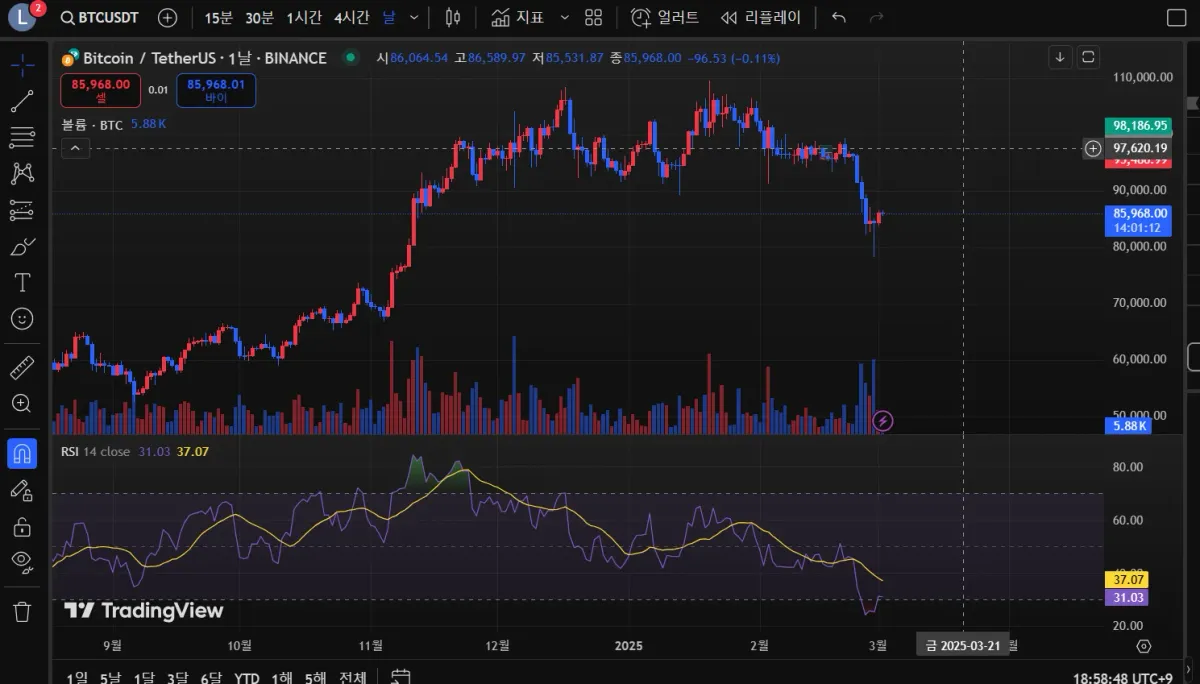This screenshot has width=1200, height=684.
Task: Expand the time interval dropdown arrow
Action: coord(416,18)
